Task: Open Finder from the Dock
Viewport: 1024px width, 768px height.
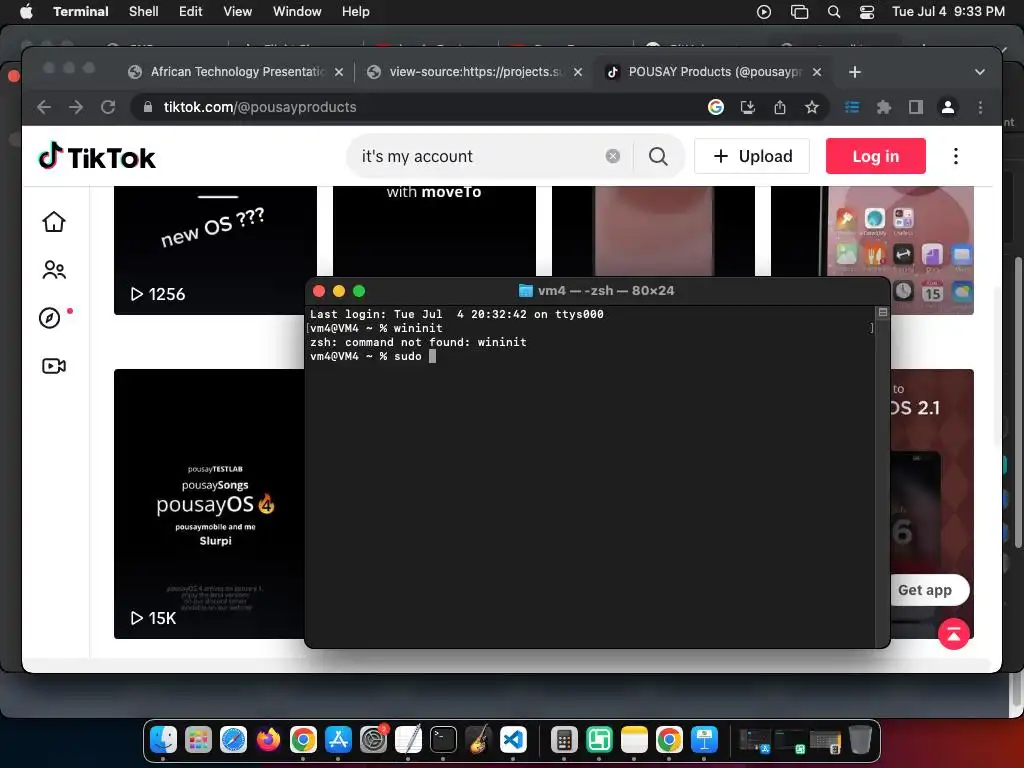Action: [163, 740]
